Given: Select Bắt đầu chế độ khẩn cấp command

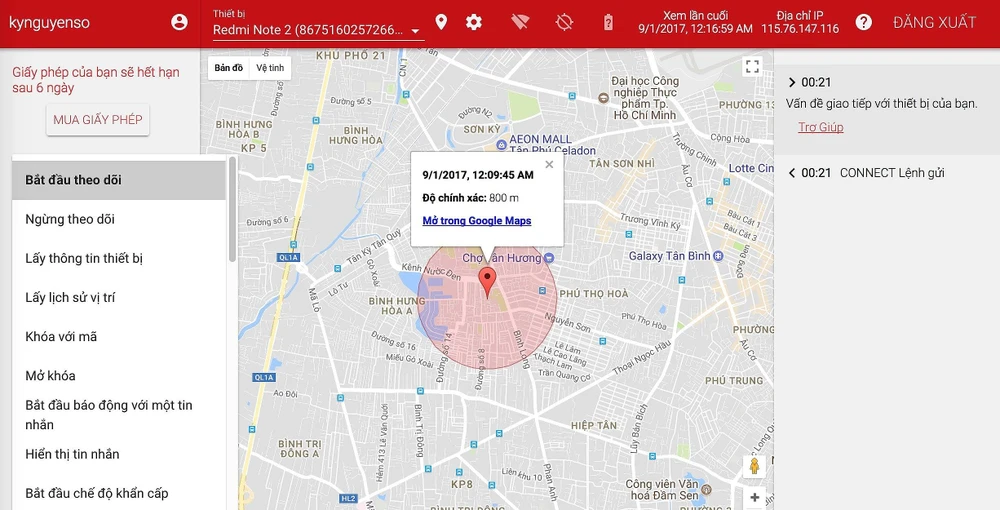Looking at the screenshot, I should click(x=119, y=493).
